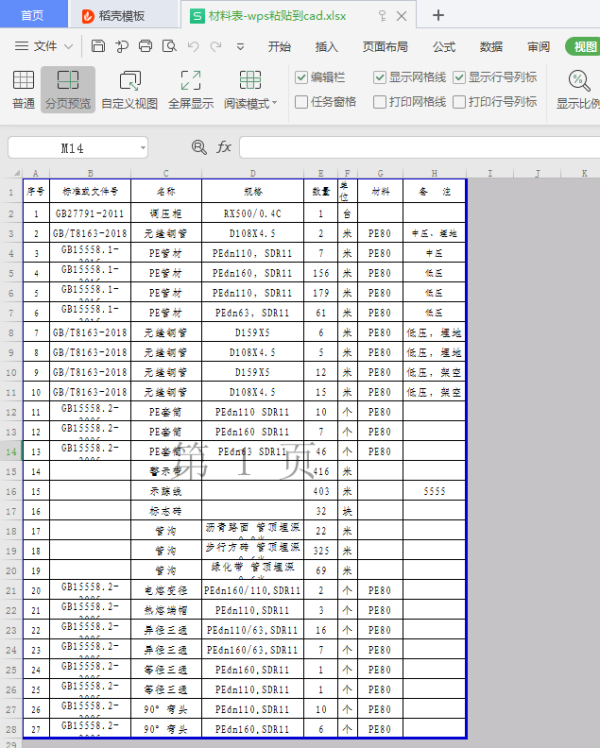Select cell 标志砖 in row 17

166,511
